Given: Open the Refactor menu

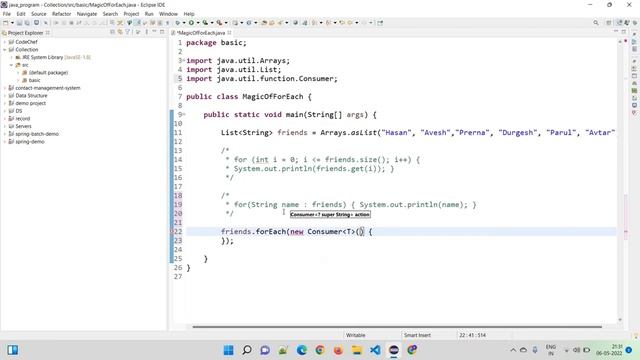Looking at the screenshot, I should pyautogui.click(x=62, y=14).
